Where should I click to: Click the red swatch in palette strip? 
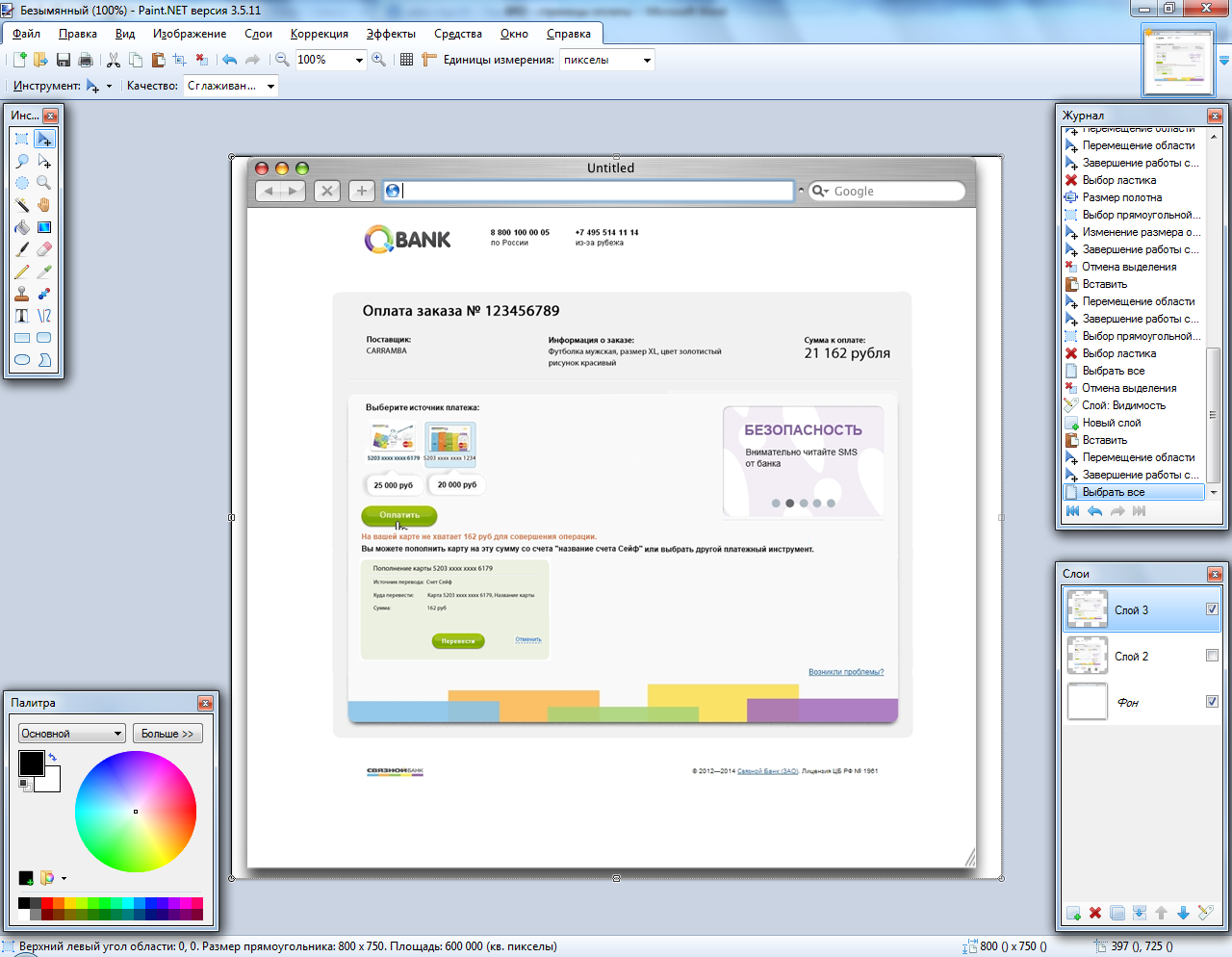point(47,903)
